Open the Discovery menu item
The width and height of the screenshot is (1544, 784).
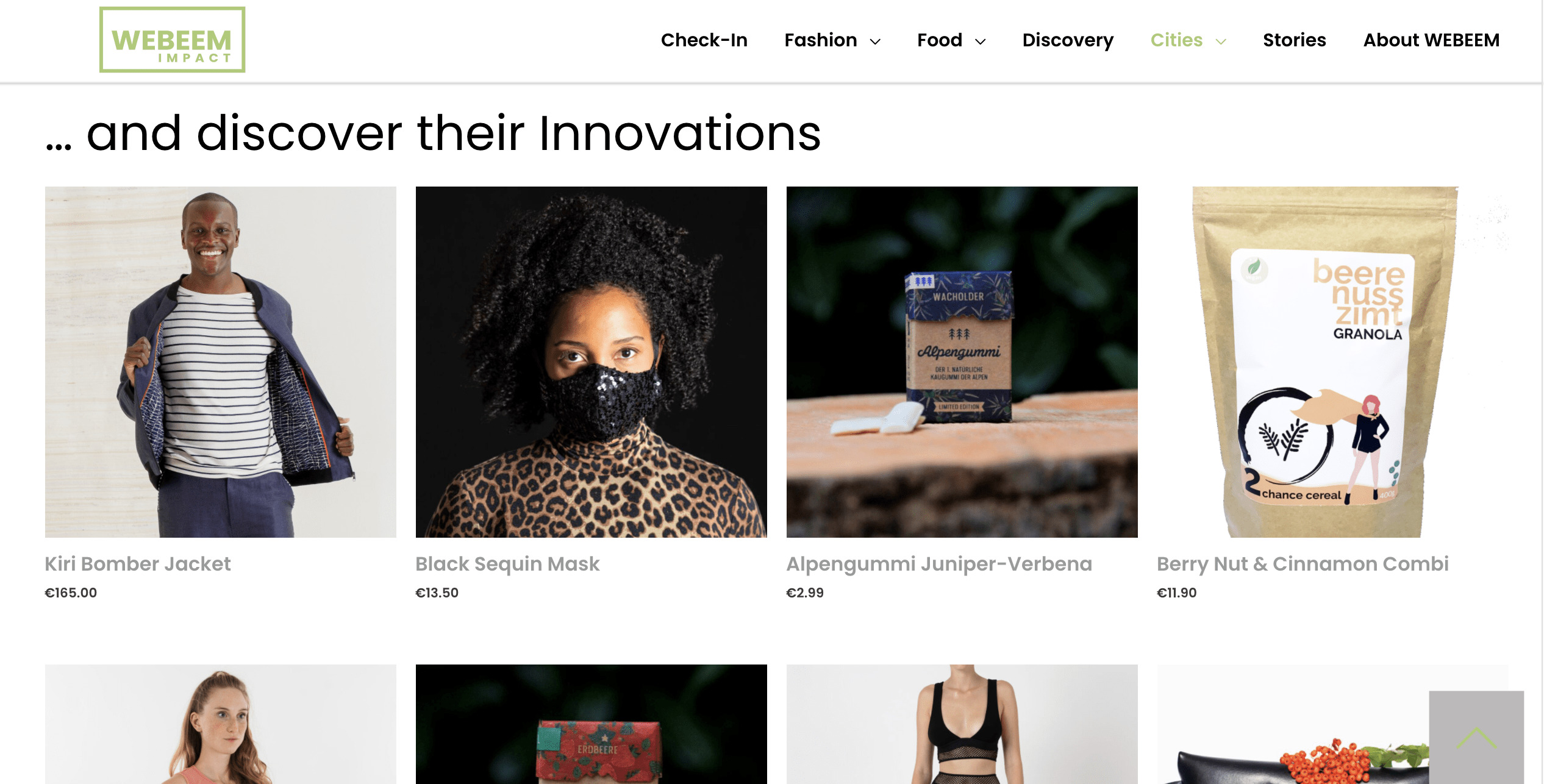[x=1068, y=40]
